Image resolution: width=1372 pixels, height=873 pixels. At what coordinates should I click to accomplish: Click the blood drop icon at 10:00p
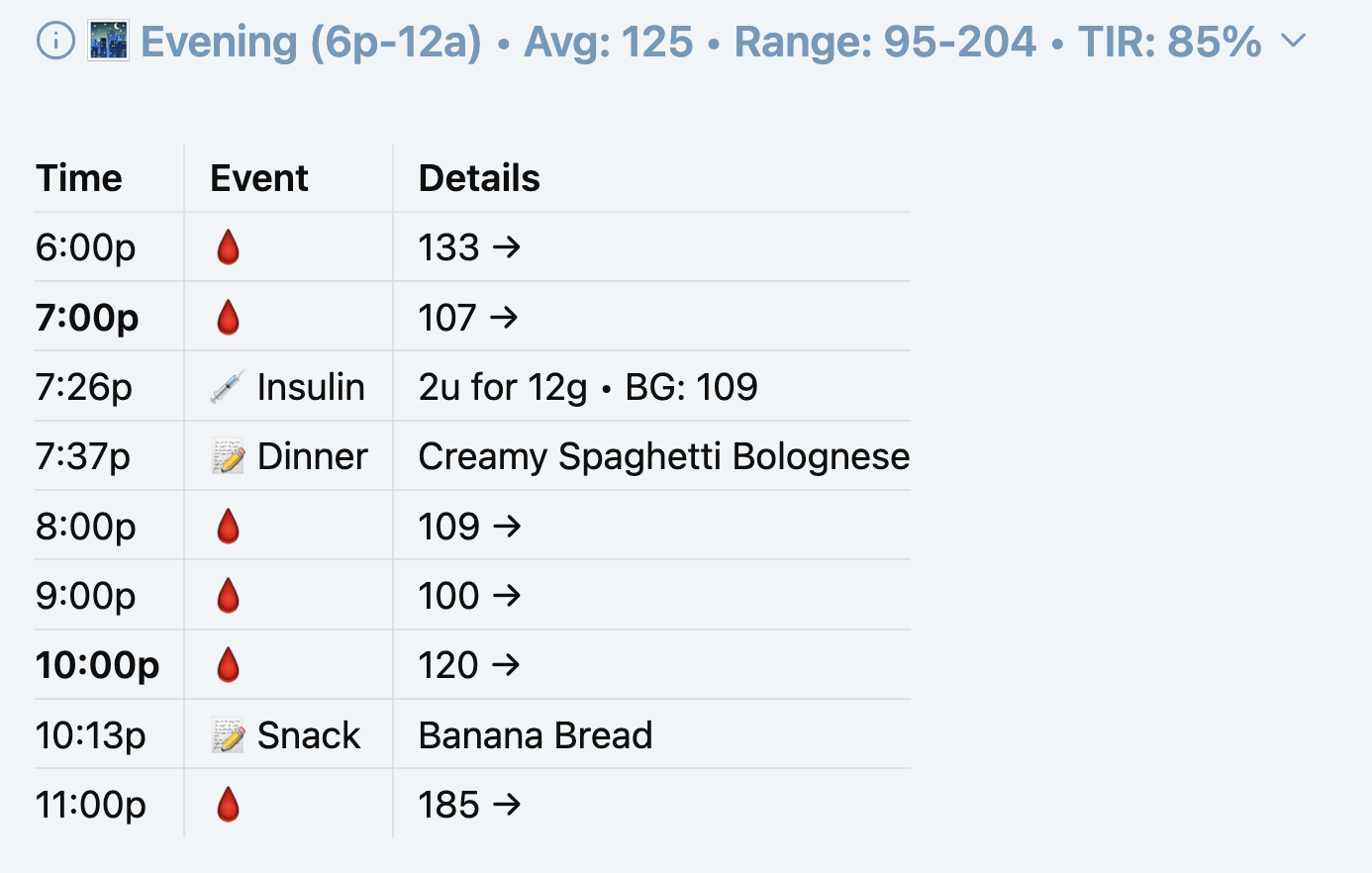pos(228,665)
